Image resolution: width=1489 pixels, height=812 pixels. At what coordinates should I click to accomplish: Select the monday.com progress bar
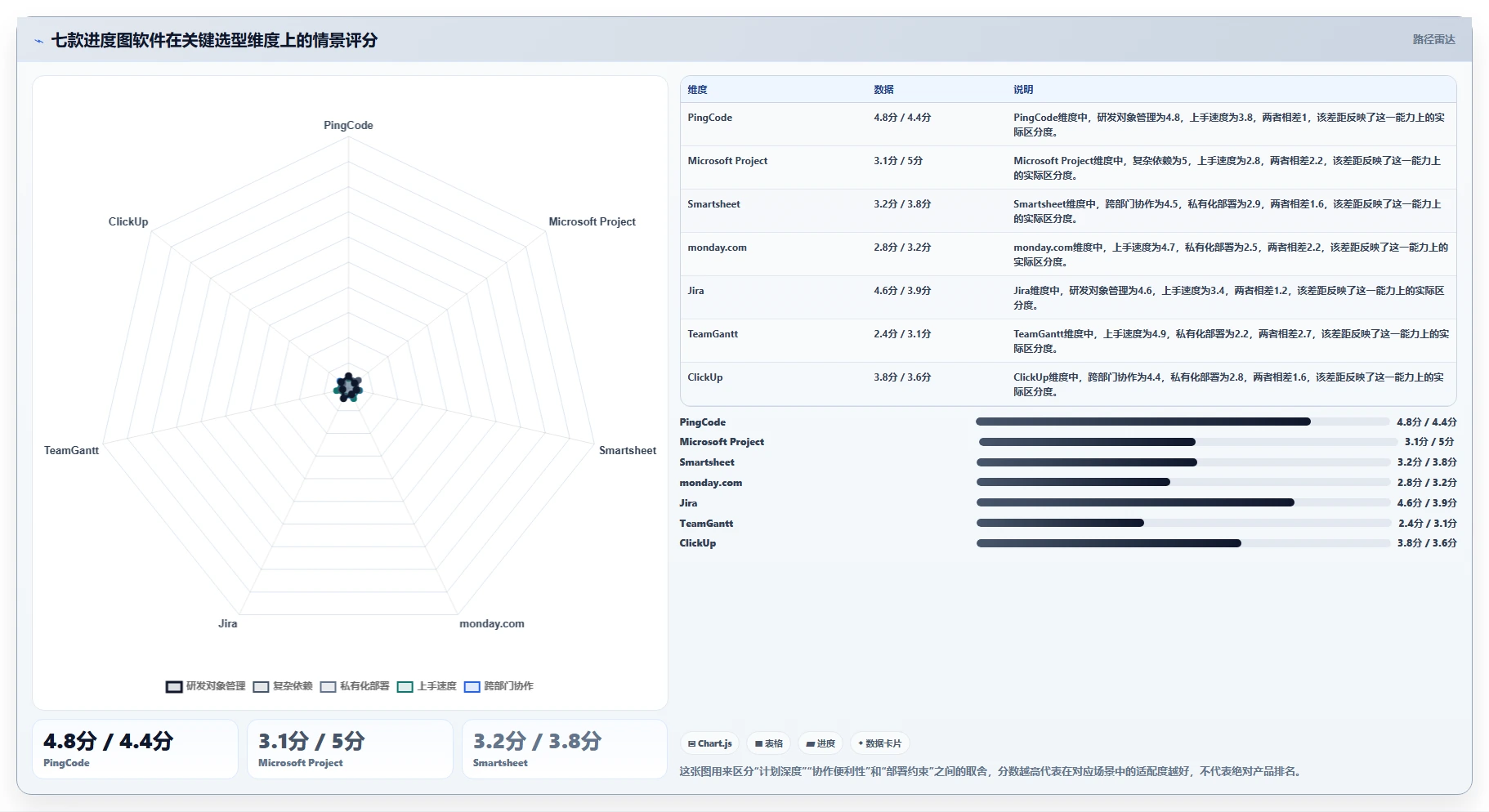pyautogui.click(x=1183, y=483)
